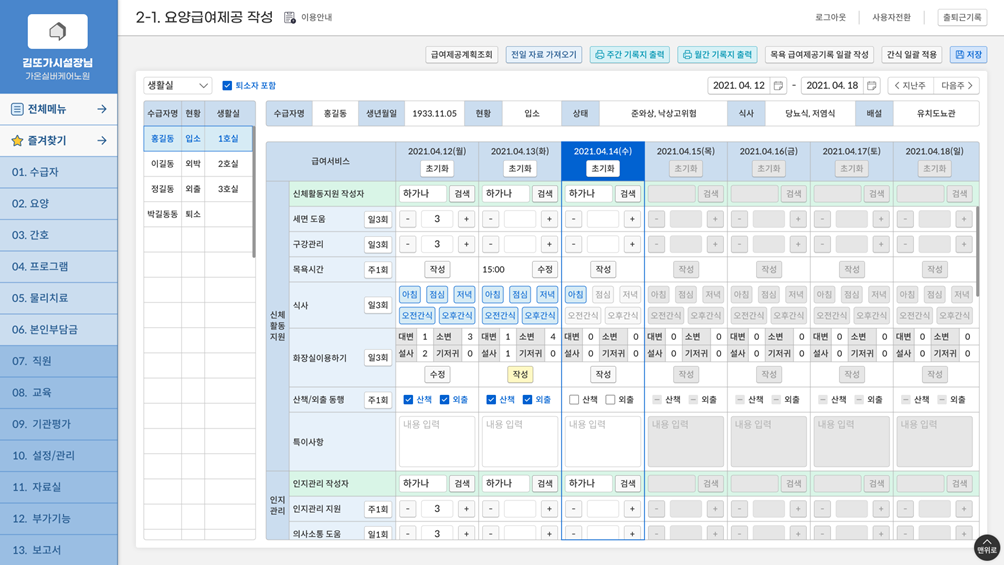Print monthly record with 월간 기록지 출력

point(717,54)
